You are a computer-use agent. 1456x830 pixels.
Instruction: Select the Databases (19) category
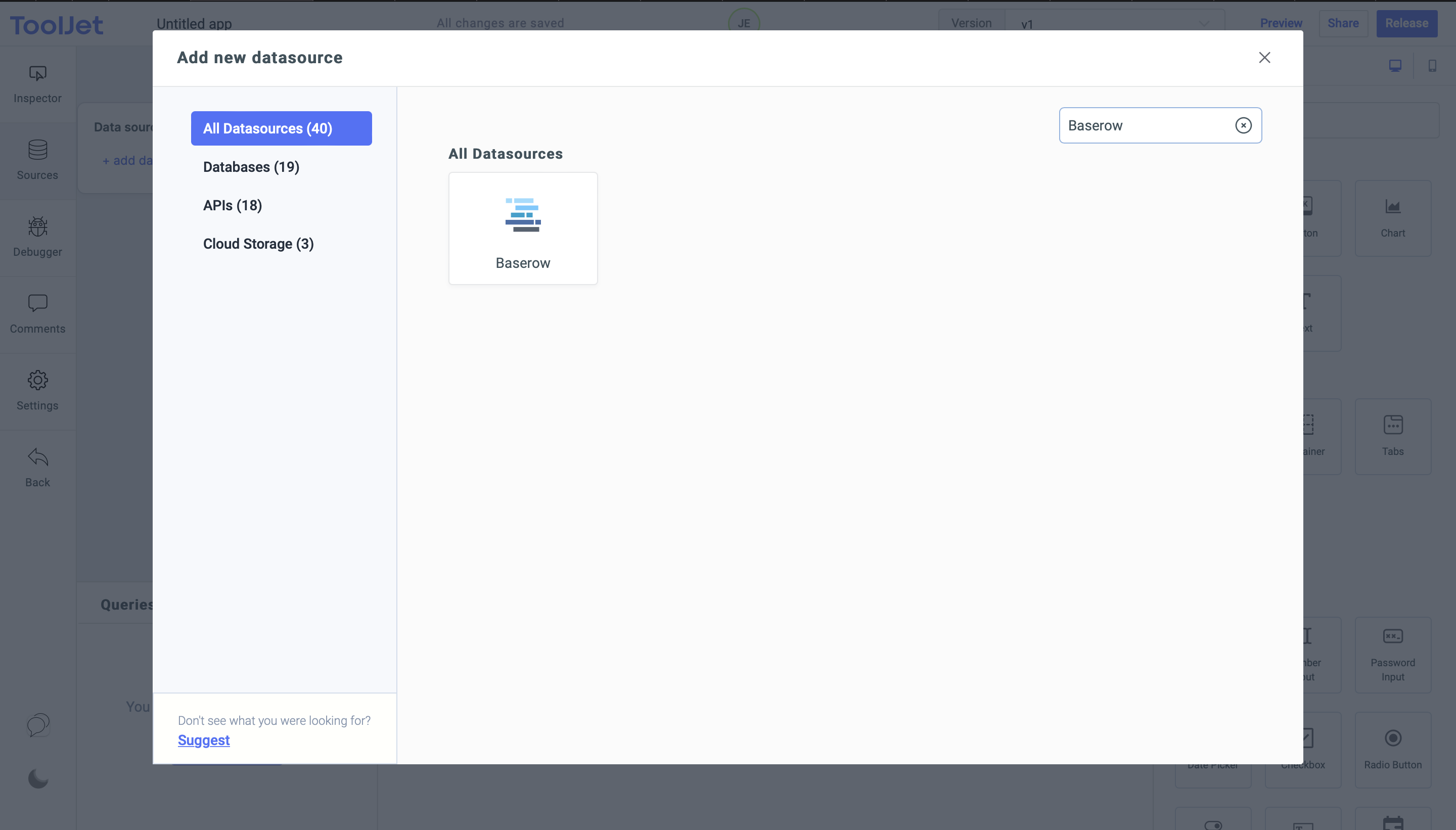point(251,166)
